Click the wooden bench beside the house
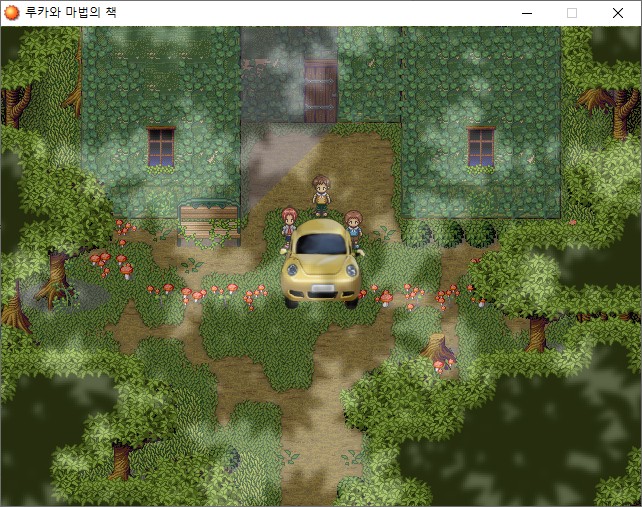 [209, 223]
